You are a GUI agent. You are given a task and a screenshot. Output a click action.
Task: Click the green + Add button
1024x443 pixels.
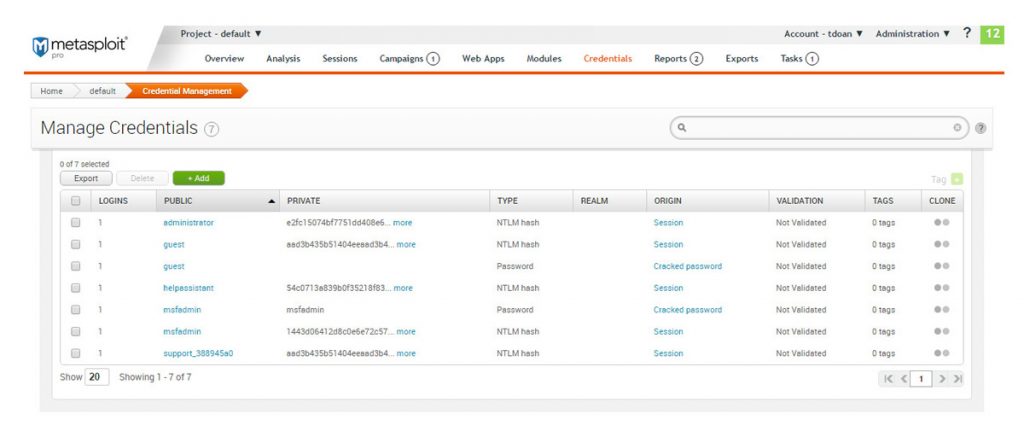(x=198, y=178)
